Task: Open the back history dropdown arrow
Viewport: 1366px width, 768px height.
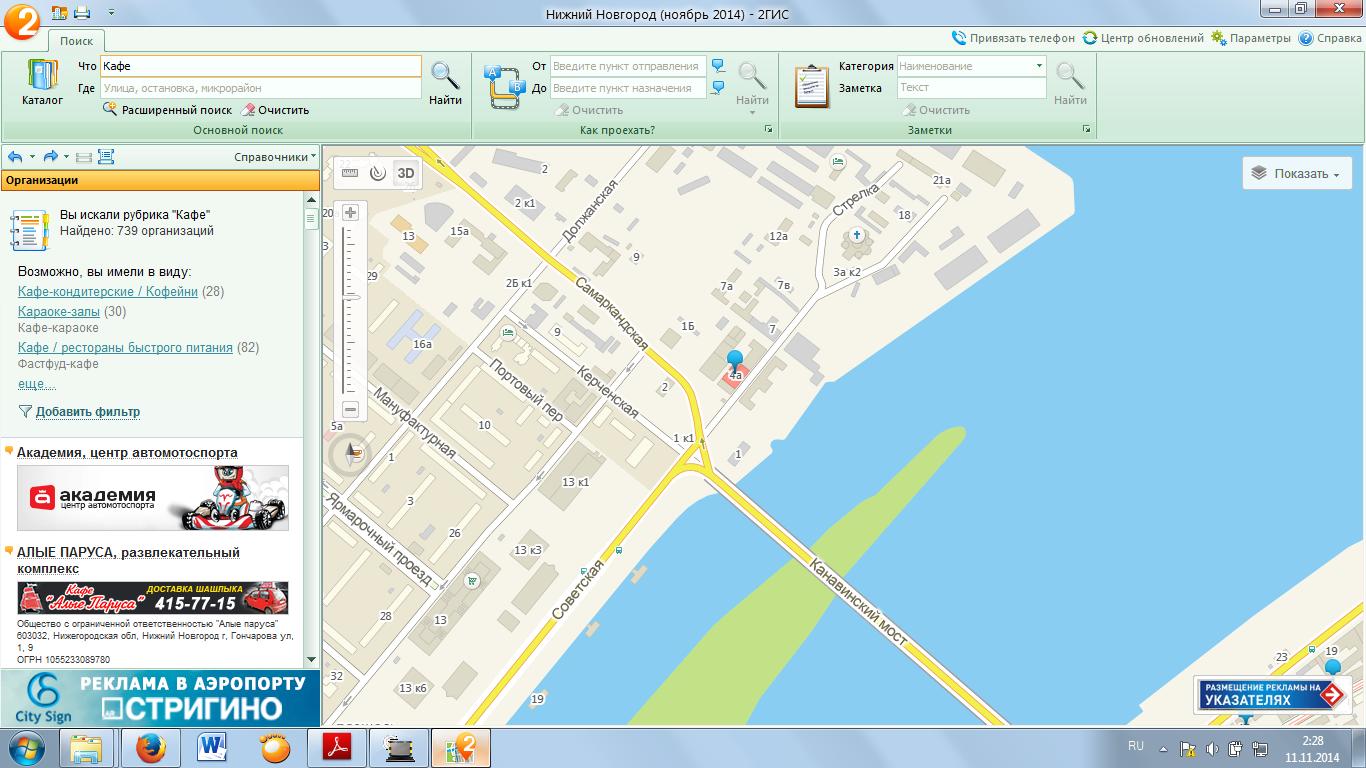Action: click(32, 157)
